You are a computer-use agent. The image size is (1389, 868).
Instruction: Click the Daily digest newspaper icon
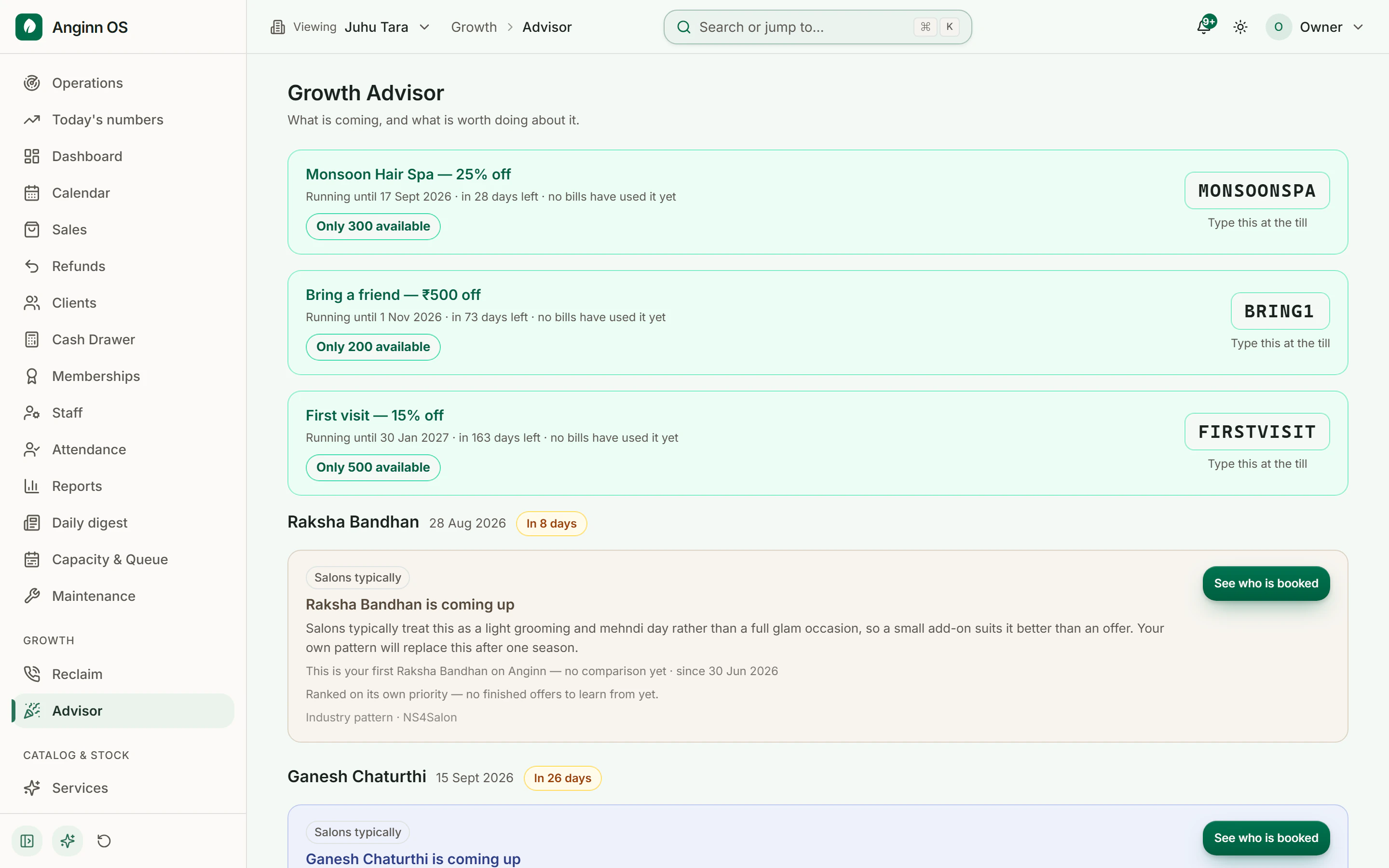point(31,523)
